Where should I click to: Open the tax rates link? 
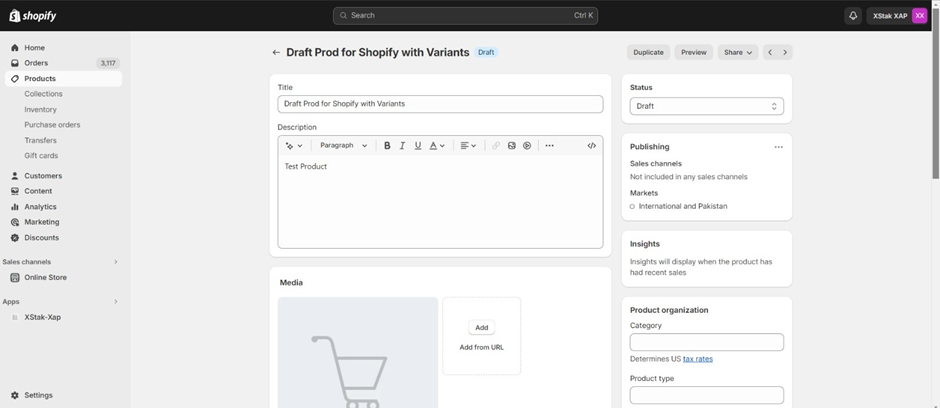(x=698, y=359)
